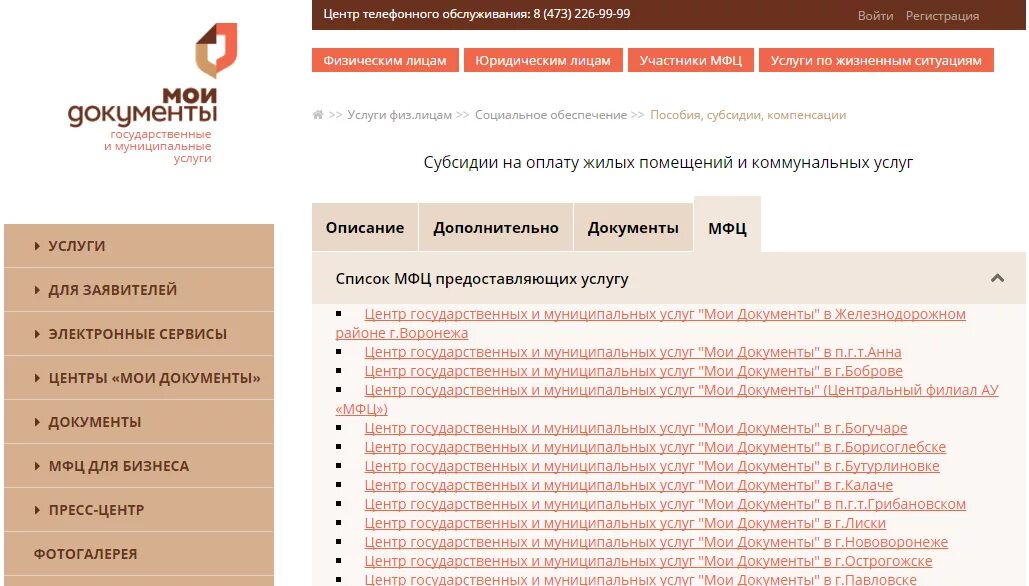The width and height of the screenshot is (1029, 586).
Task: Expand the УСЛУГИ sidebar menu
Action: point(139,245)
